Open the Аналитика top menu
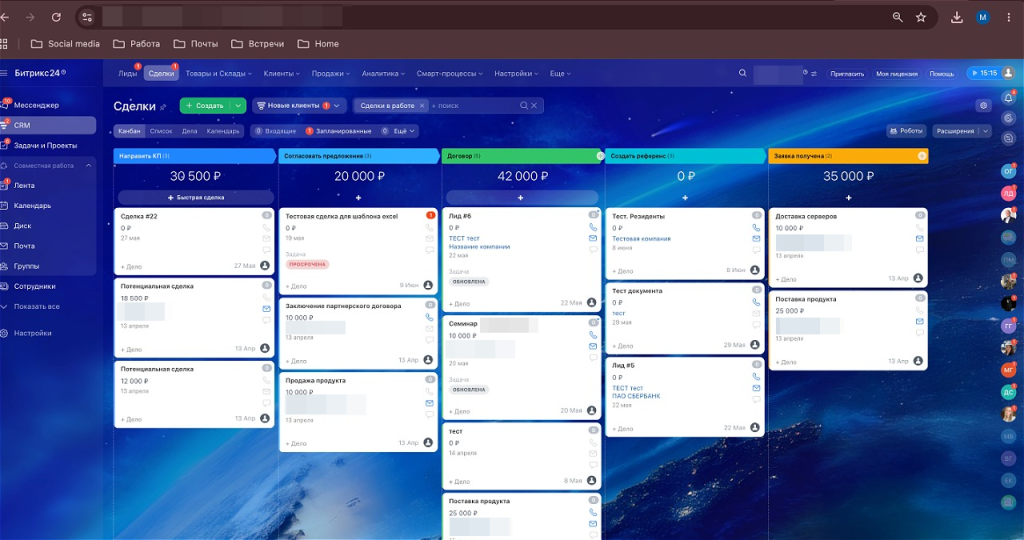This screenshot has width=1024, height=540. coord(383,73)
